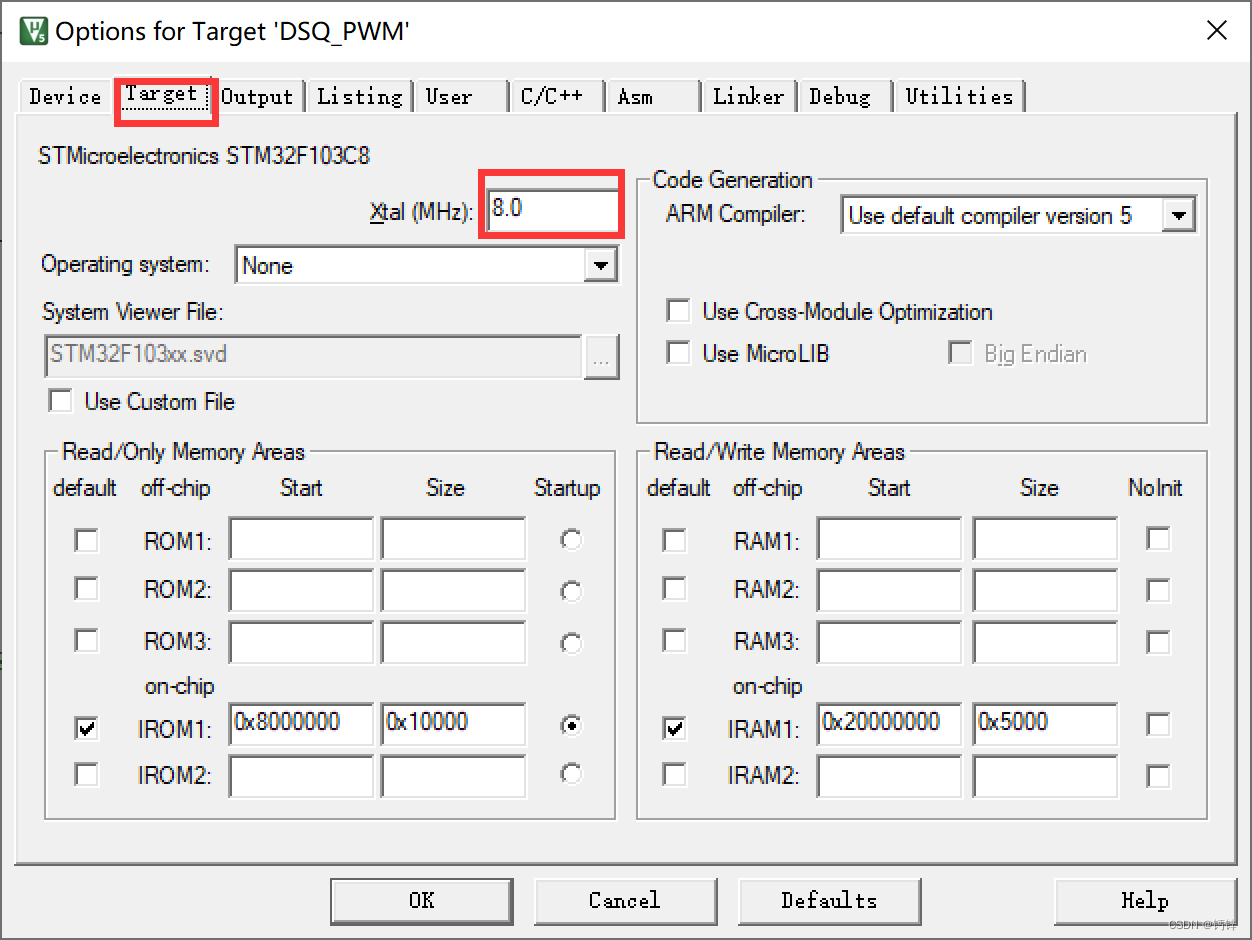Image resolution: width=1252 pixels, height=940 pixels.
Task: Select the IROM1 Startup radio button
Action: pyautogui.click(x=571, y=726)
